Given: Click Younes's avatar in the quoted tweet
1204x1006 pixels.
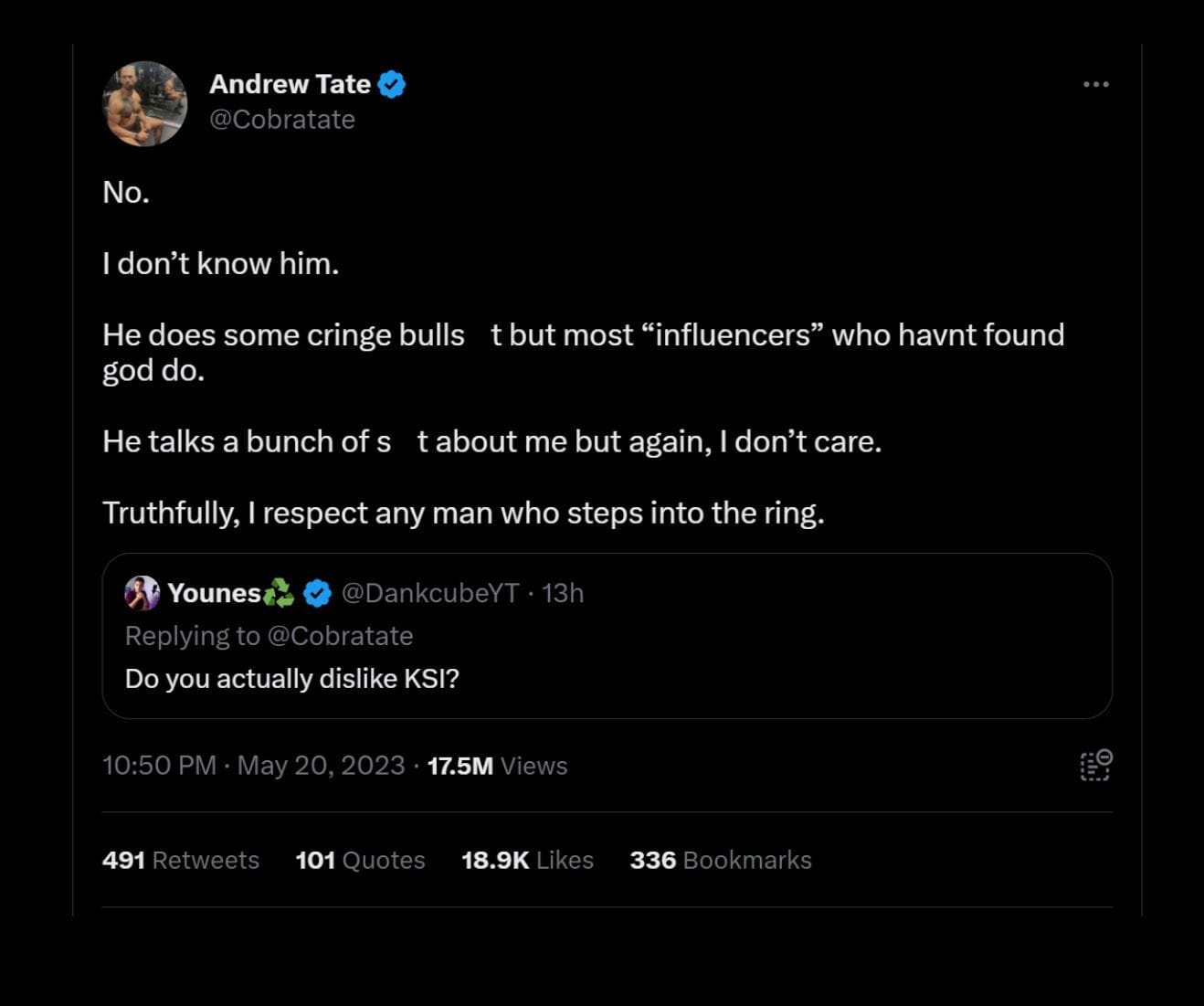Looking at the screenshot, I should (142, 592).
